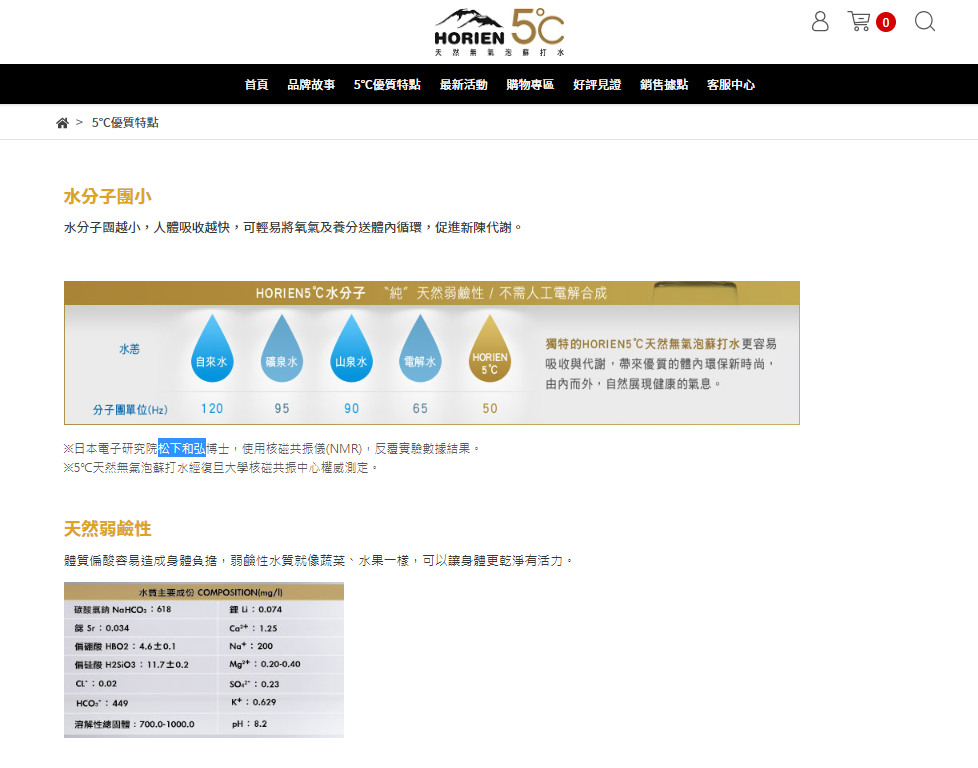The width and height of the screenshot is (978, 768).
Task: Click the value 50 under HORIEN
Action: tap(490, 409)
